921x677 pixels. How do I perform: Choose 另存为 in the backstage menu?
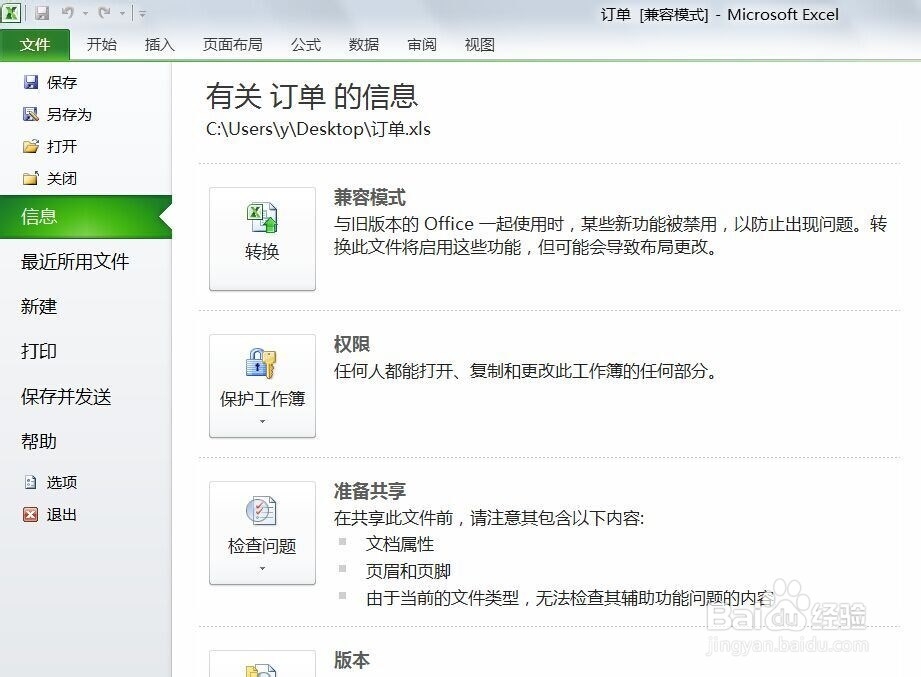70,114
